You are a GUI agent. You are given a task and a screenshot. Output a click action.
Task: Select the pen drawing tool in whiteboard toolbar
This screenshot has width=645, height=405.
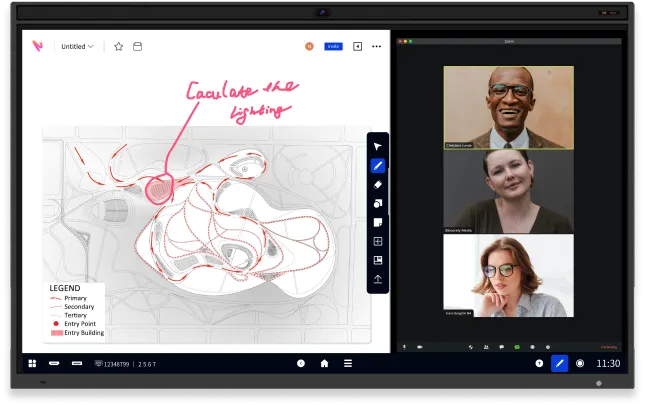(378, 166)
